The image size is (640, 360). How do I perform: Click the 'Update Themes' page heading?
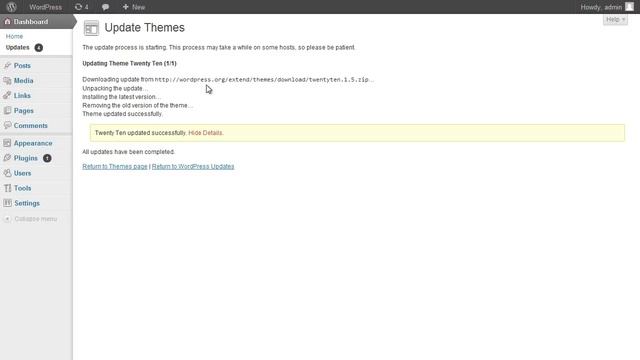[144, 27]
